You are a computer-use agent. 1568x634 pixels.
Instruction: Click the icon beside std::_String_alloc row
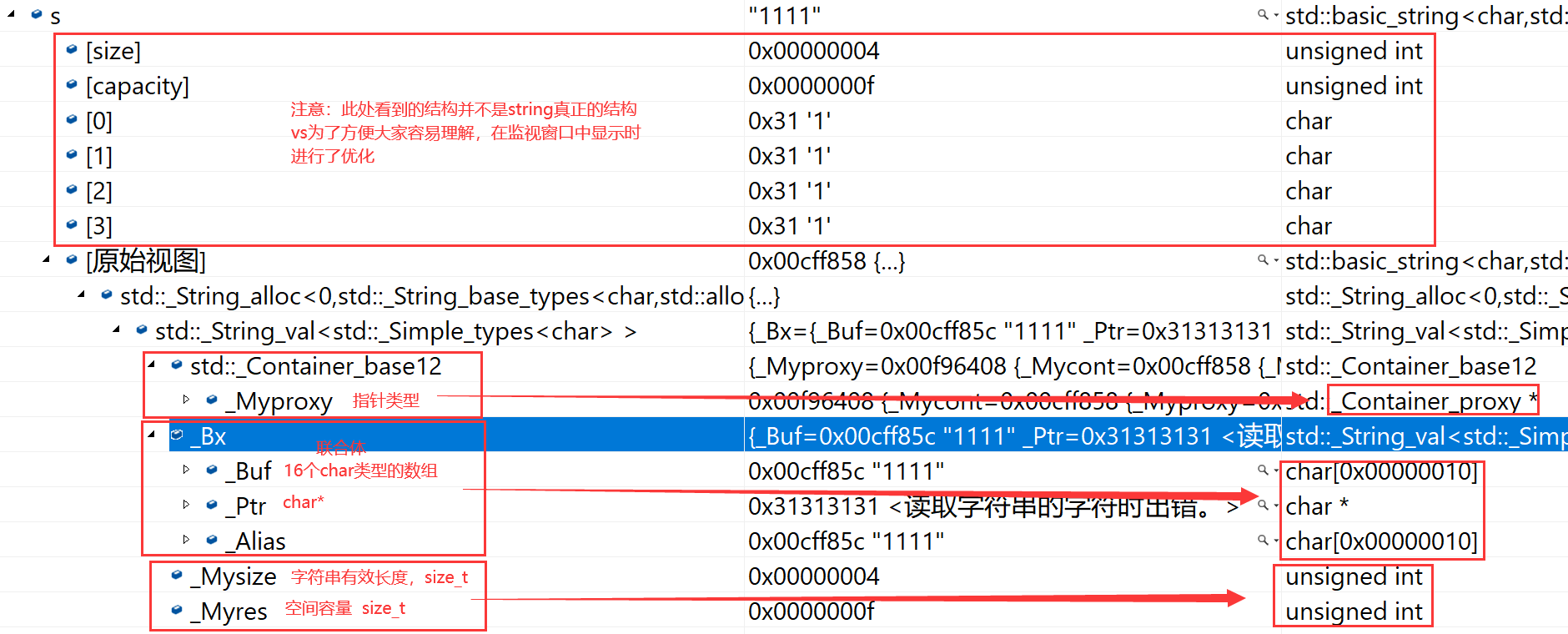click(x=107, y=294)
